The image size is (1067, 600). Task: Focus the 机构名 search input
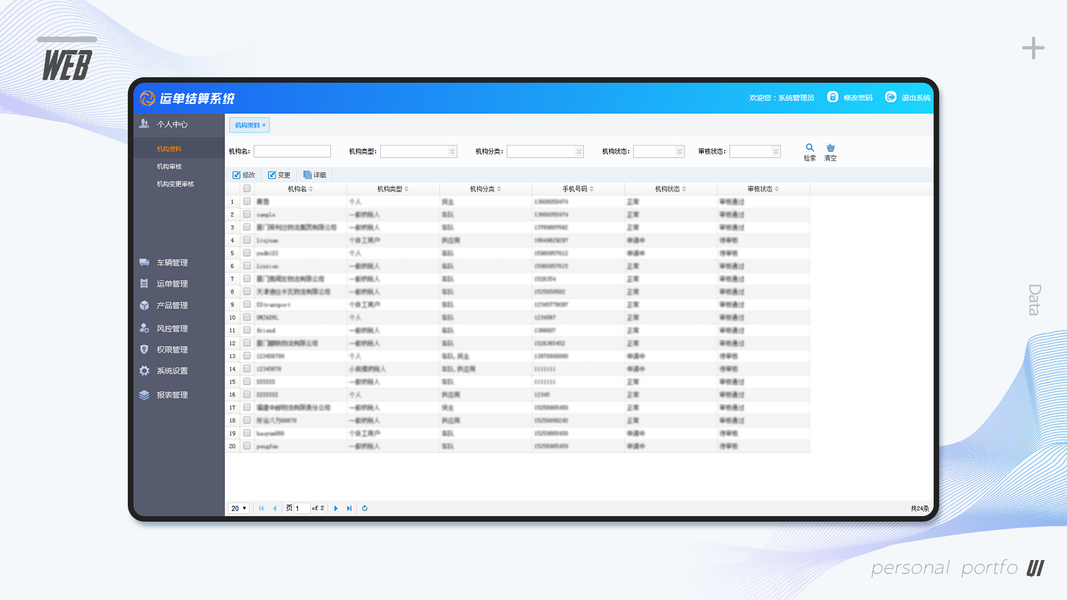[x=292, y=151]
